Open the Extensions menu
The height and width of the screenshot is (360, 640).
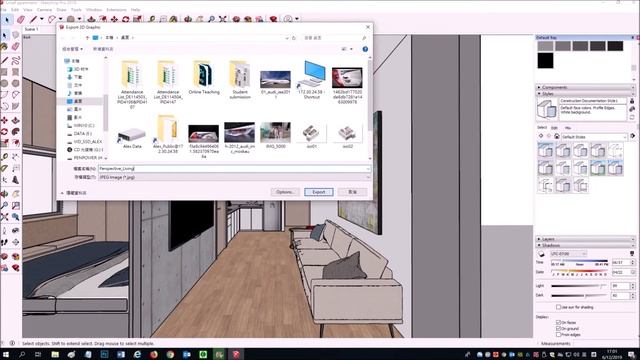point(116,9)
